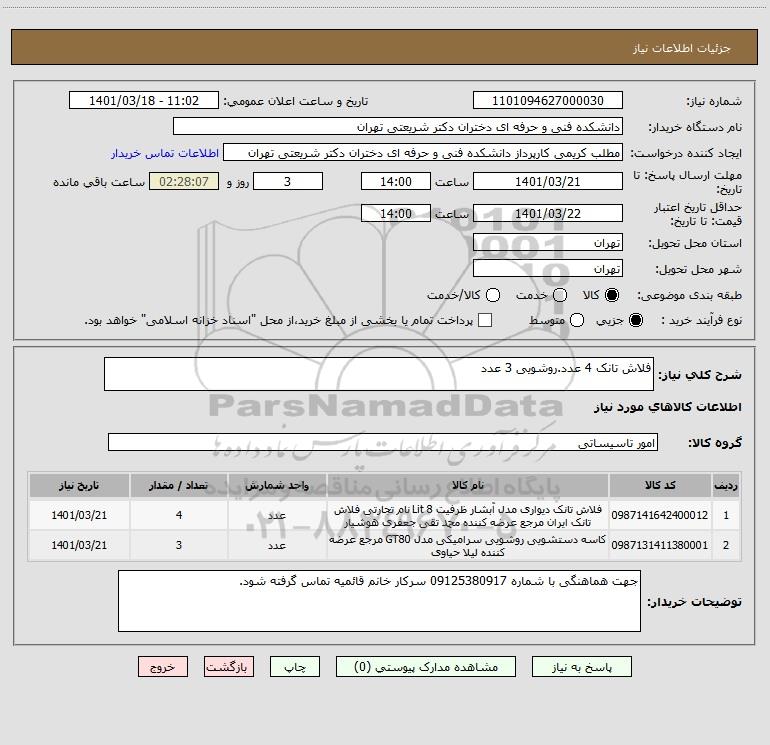Select the جزیی purchase type radio
The width and height of the screenshot is (770, 745).
click(635, 320)
